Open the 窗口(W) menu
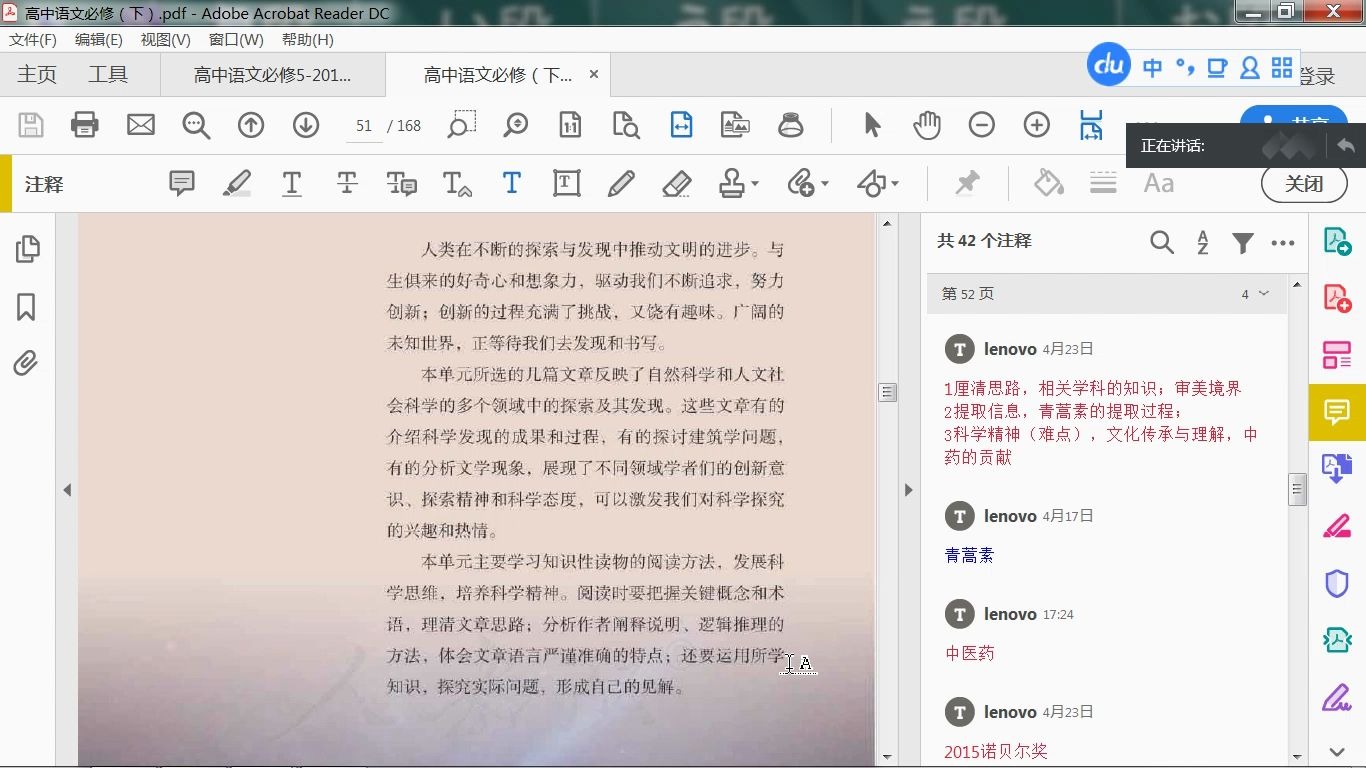 pos(236,40)
